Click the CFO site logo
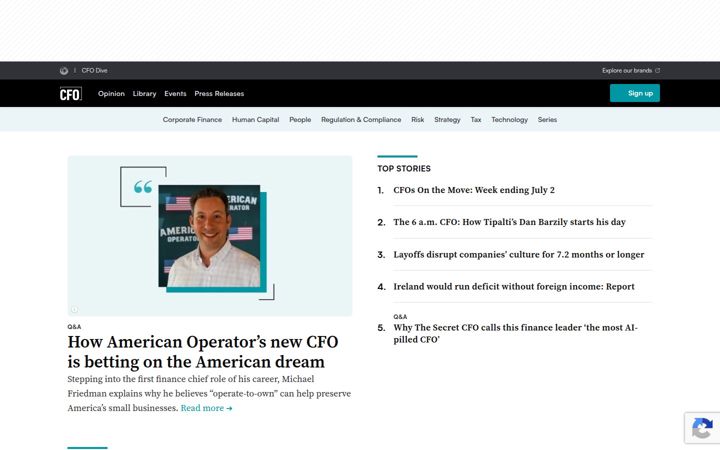Screen dimensions: 720x450 click(x=71, y=94)
